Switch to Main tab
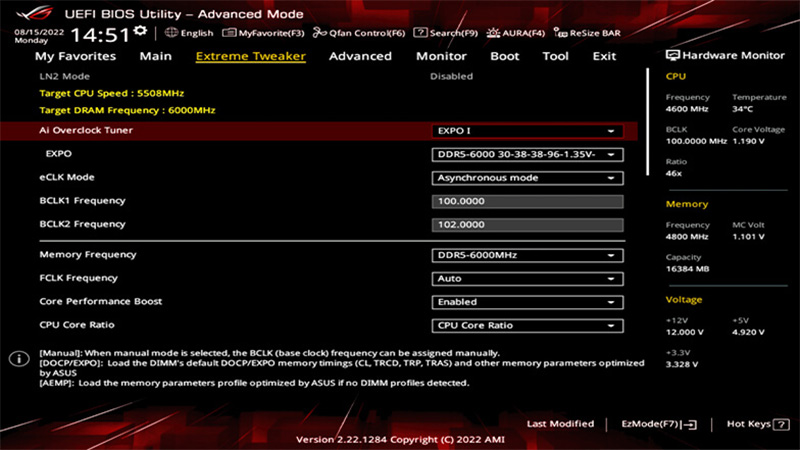This screenshot has width=800, height=450. click(156, 56)
